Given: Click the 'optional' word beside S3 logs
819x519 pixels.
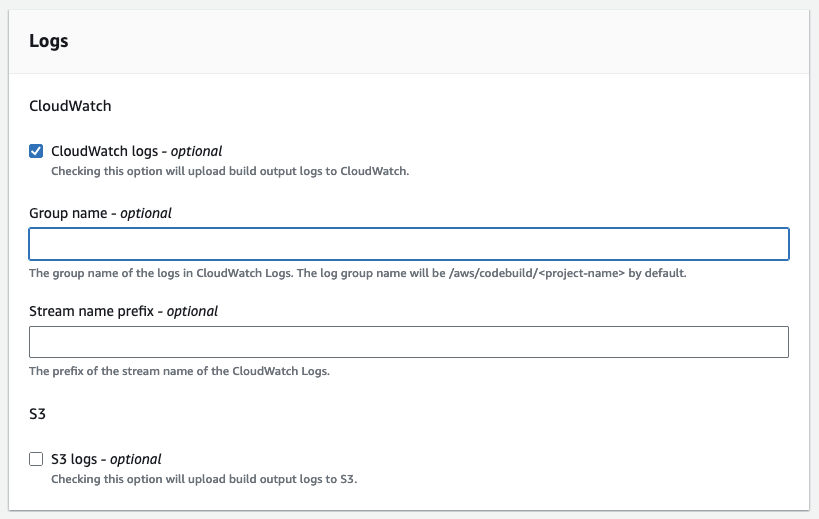Looking at the screenshot, I should pyautogui.click(x=135, y=460).
